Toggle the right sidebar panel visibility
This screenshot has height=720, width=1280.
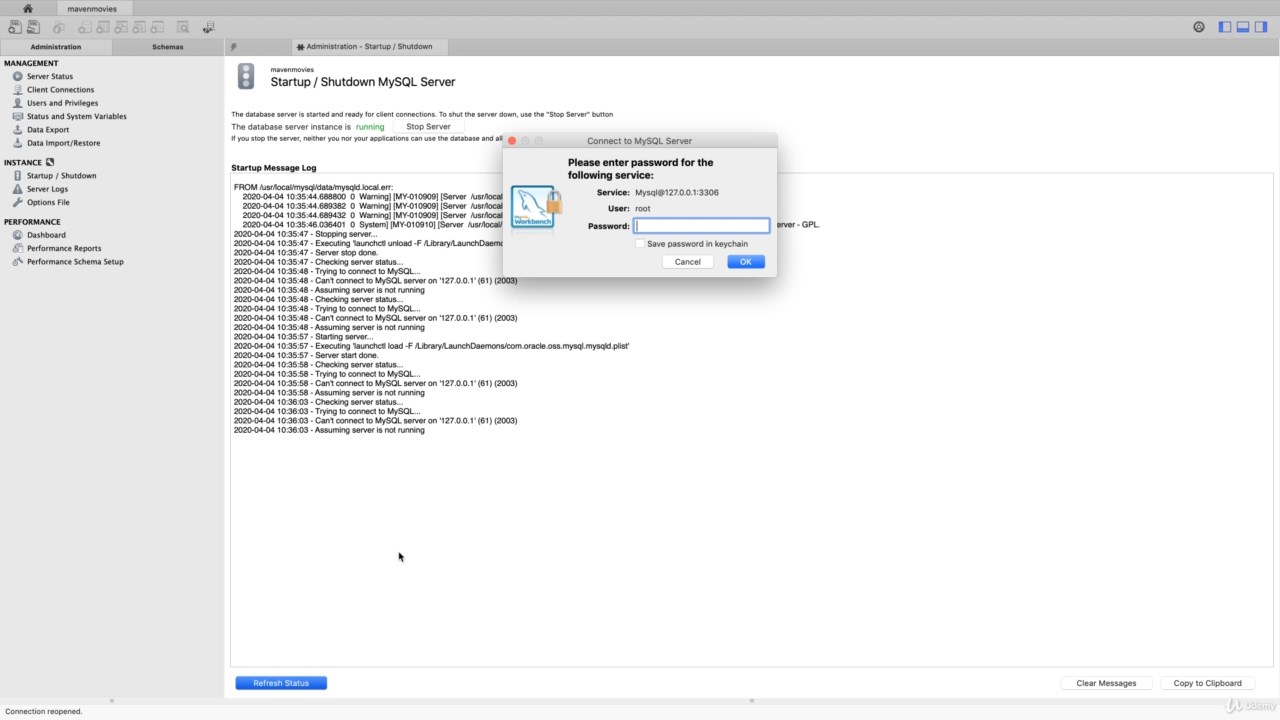1262,27
